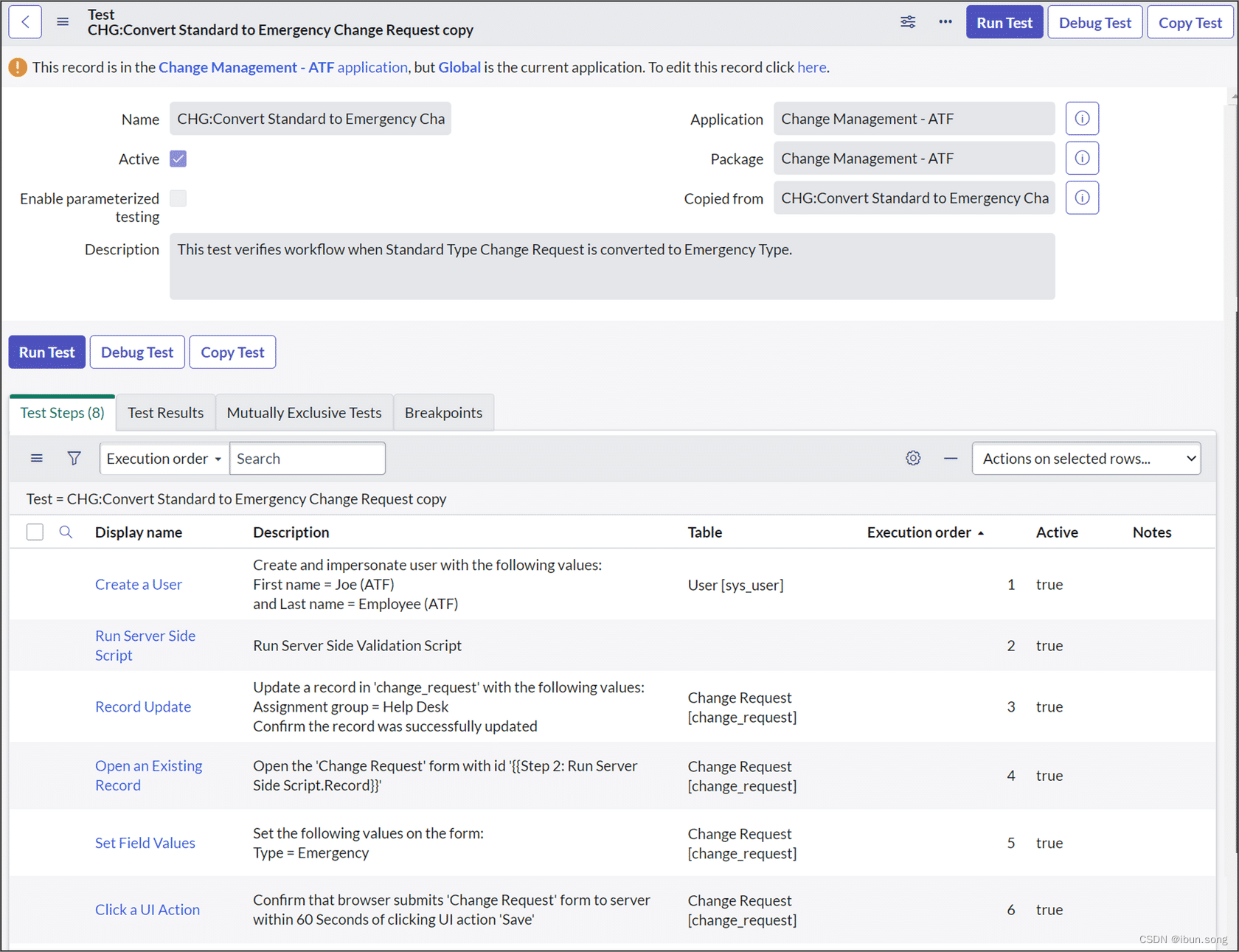Open the Record Update step
Screen dimensions: 1239x952
tap(143, 707)
